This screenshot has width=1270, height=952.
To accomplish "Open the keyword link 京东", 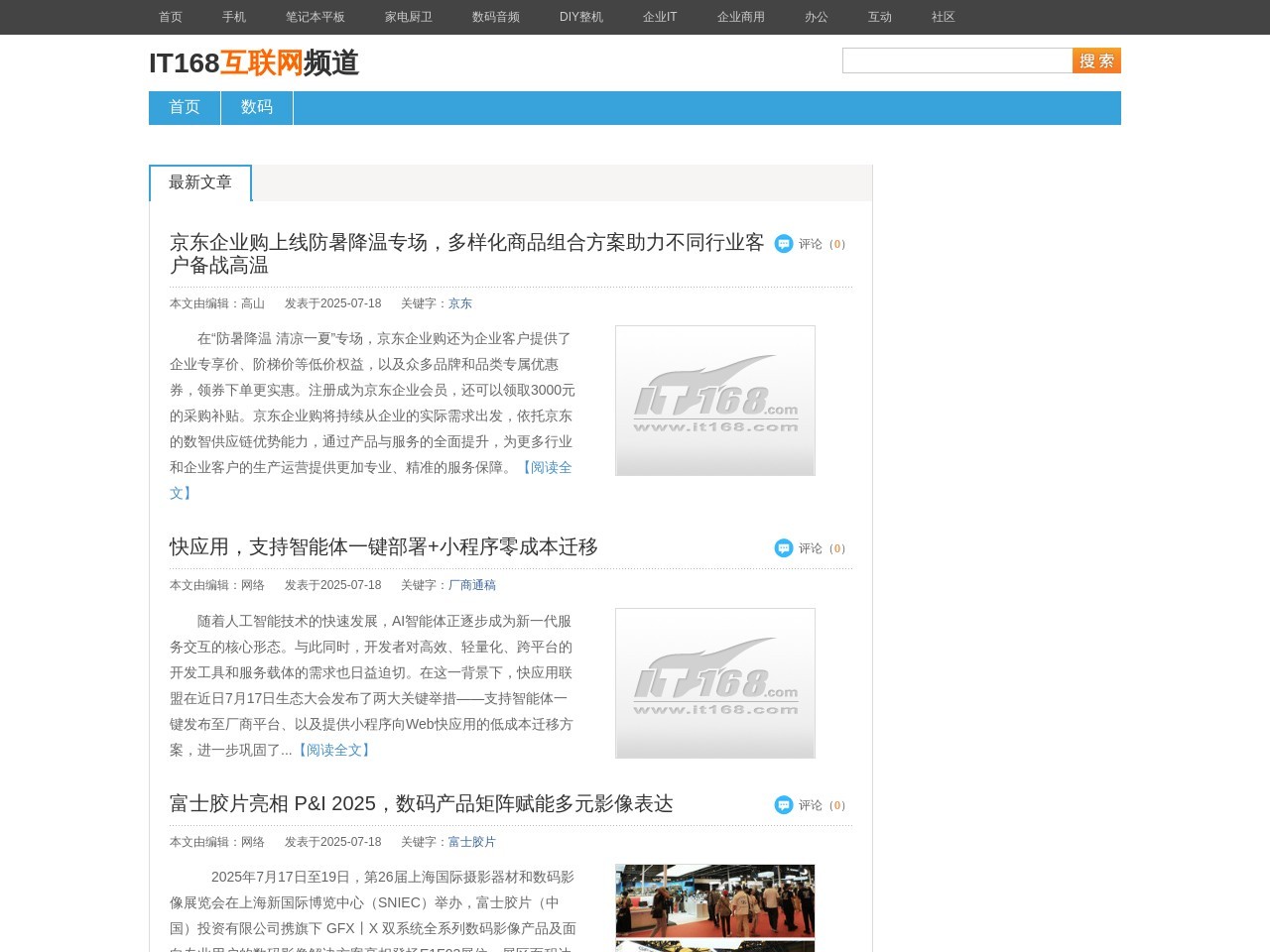I will [459, 303].
